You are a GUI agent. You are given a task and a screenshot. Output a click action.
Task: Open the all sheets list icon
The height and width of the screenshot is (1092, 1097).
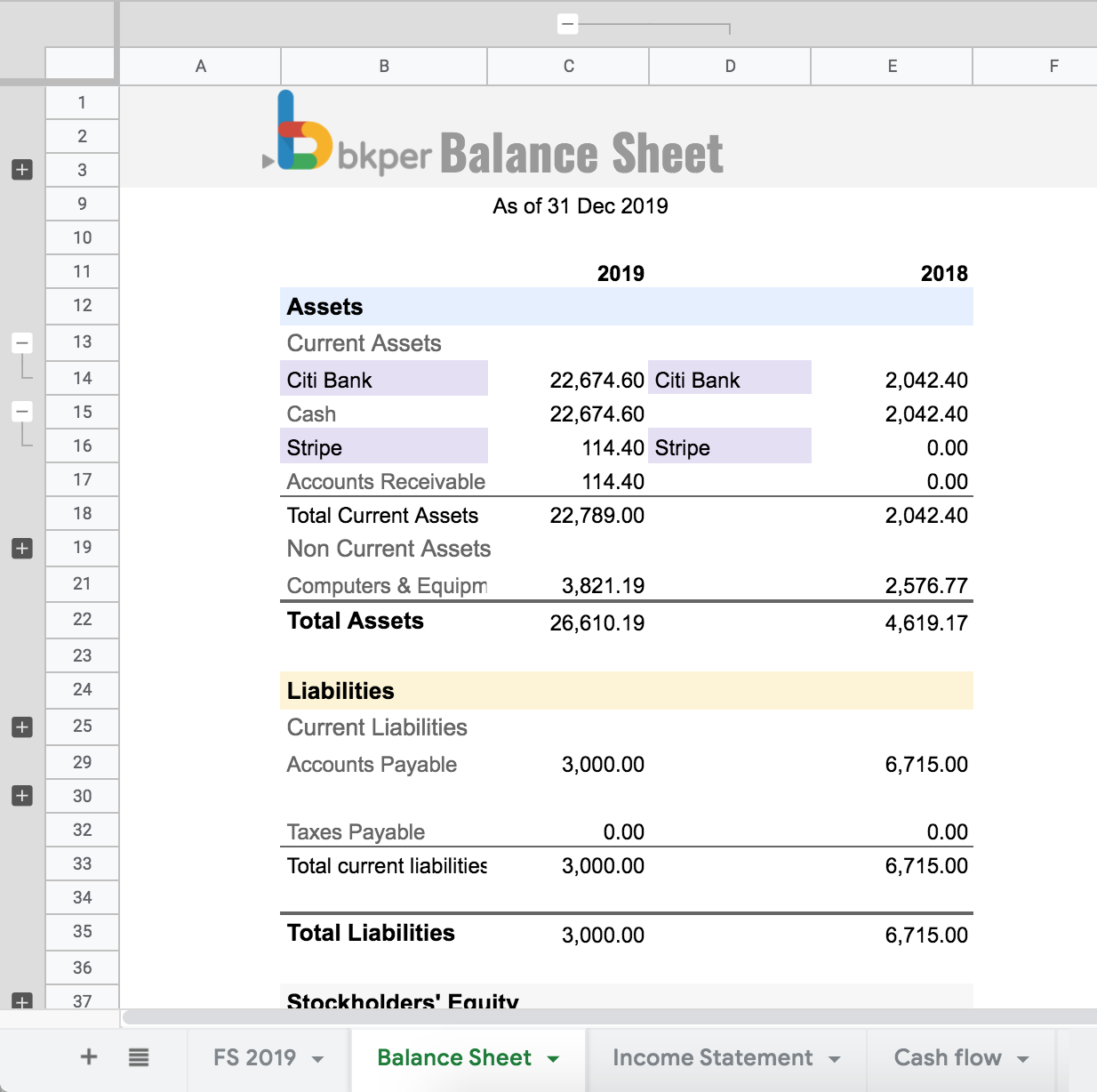click(x=139, y=1057)
